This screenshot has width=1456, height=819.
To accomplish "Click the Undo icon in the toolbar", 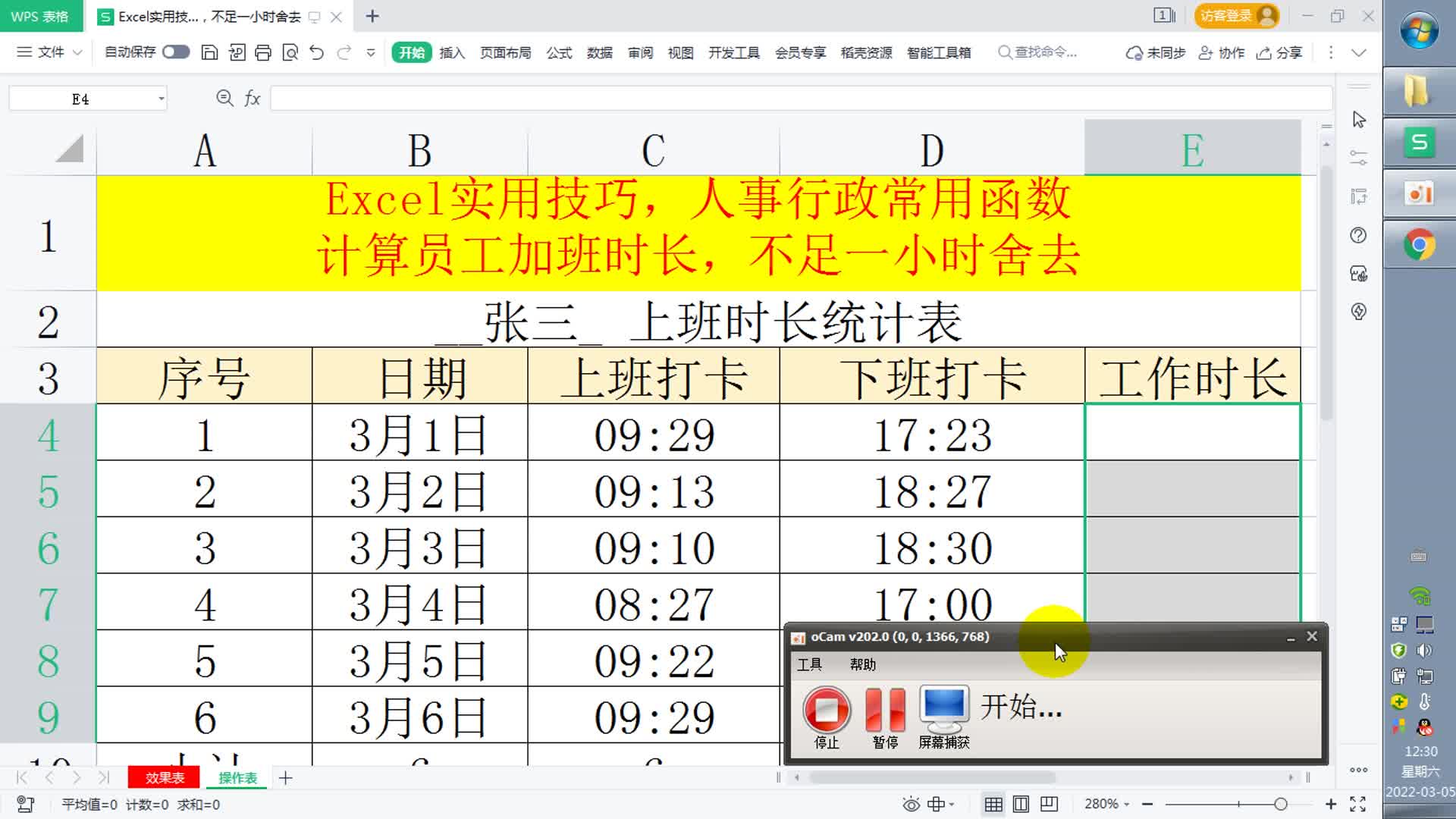I will [x=316, y=52].
